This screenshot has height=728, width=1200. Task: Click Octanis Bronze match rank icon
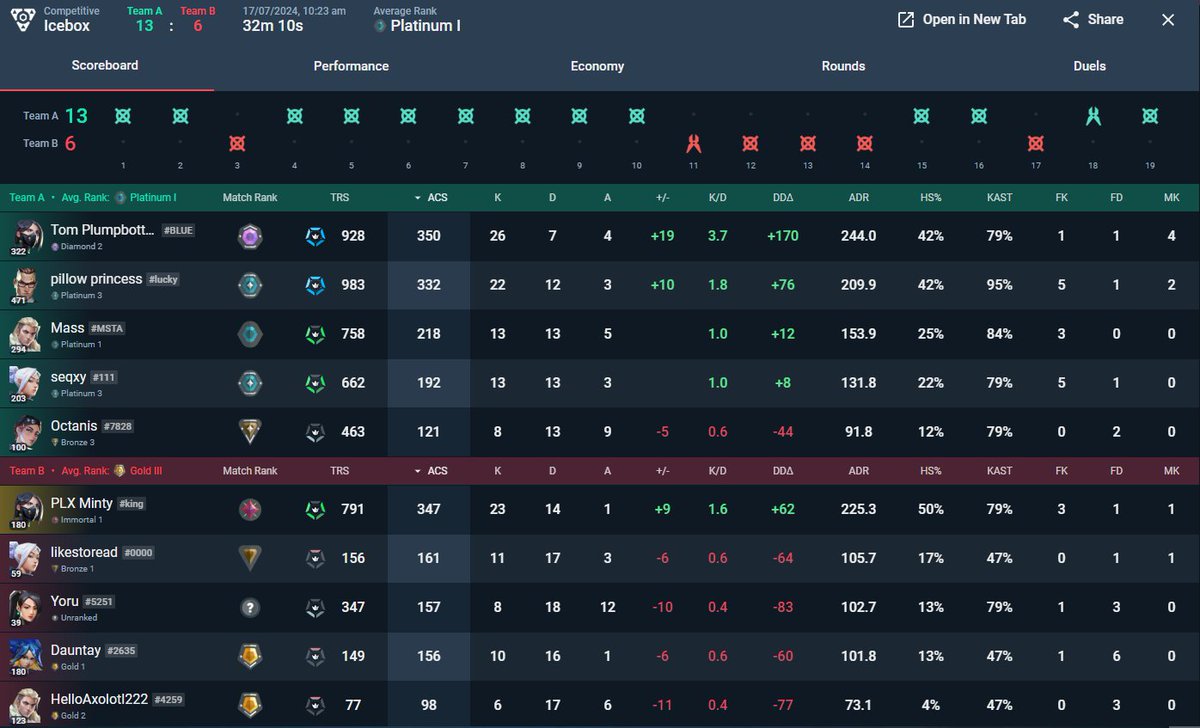pyautogui.click(x=250, y=432)
